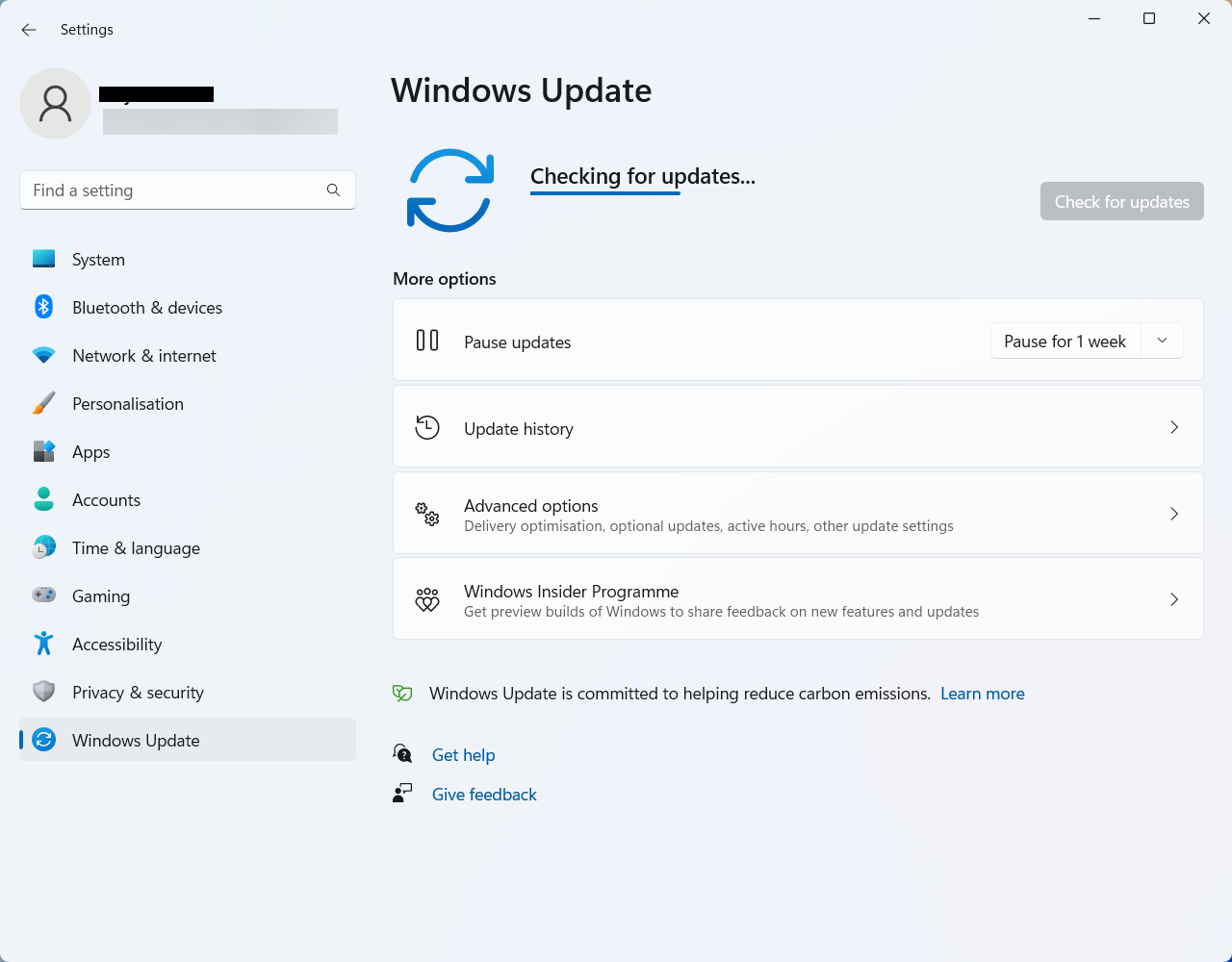
Task: Click the Bluetooth icon in sidebar
Action: (x=43, y=307)
